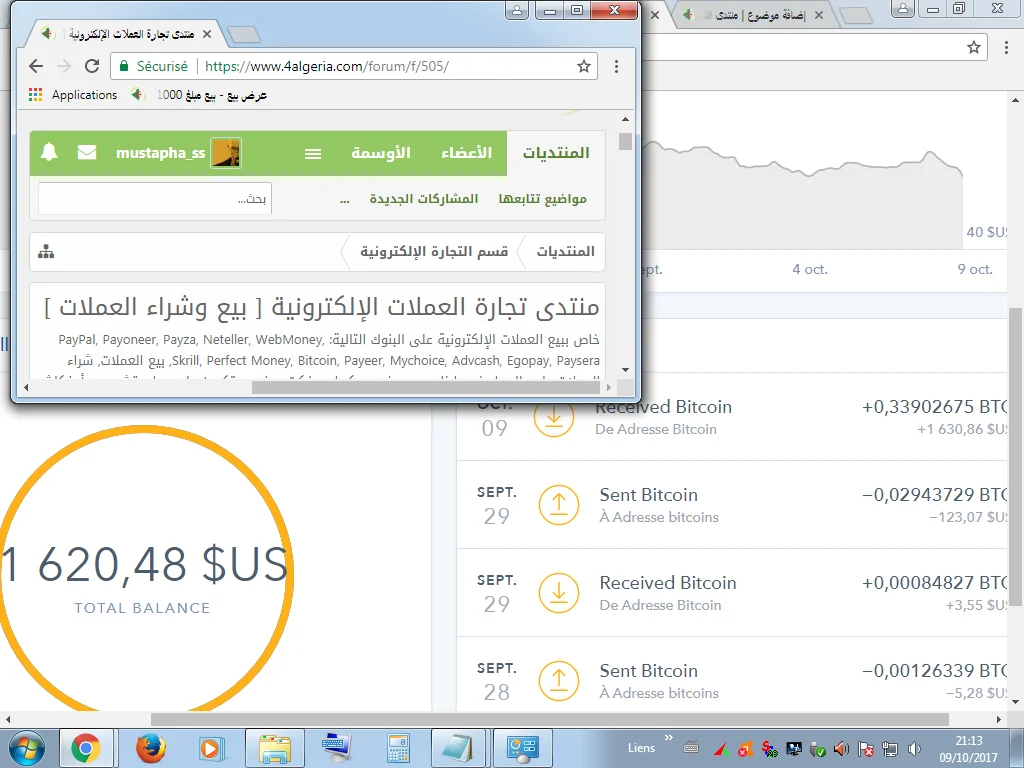Image resolution: width=1024 pixels, height=768 pixels.
Task: Open the Windows Start menu
Action: pyautogui.click(x=26, y=748)
